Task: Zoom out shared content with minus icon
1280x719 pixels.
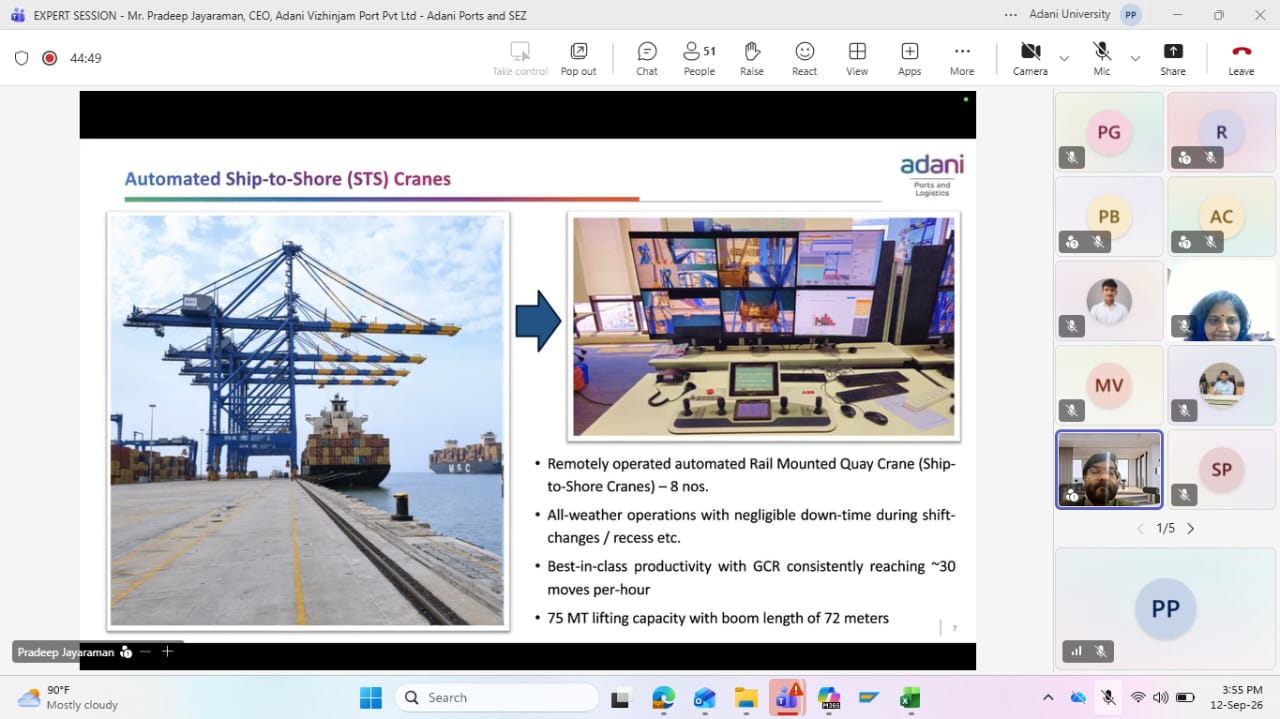Action: 145,651
